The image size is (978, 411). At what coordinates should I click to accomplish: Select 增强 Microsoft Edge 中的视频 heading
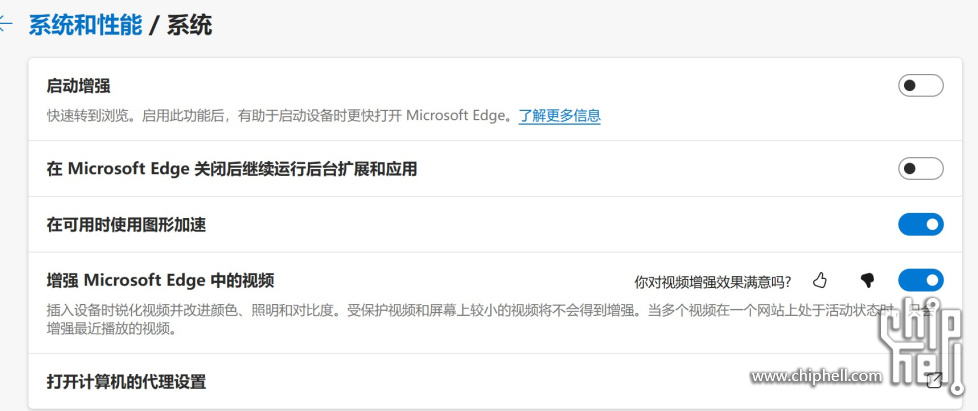click(x=160, y=281)
